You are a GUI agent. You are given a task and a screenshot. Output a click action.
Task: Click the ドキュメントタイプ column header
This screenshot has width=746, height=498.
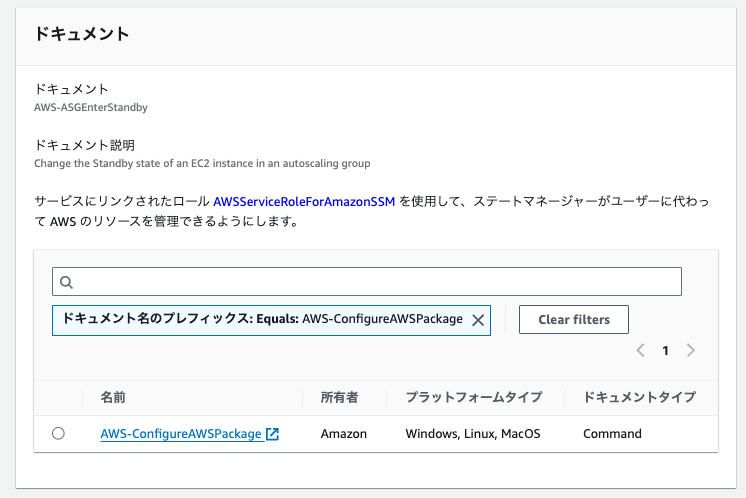coord(639,398)
